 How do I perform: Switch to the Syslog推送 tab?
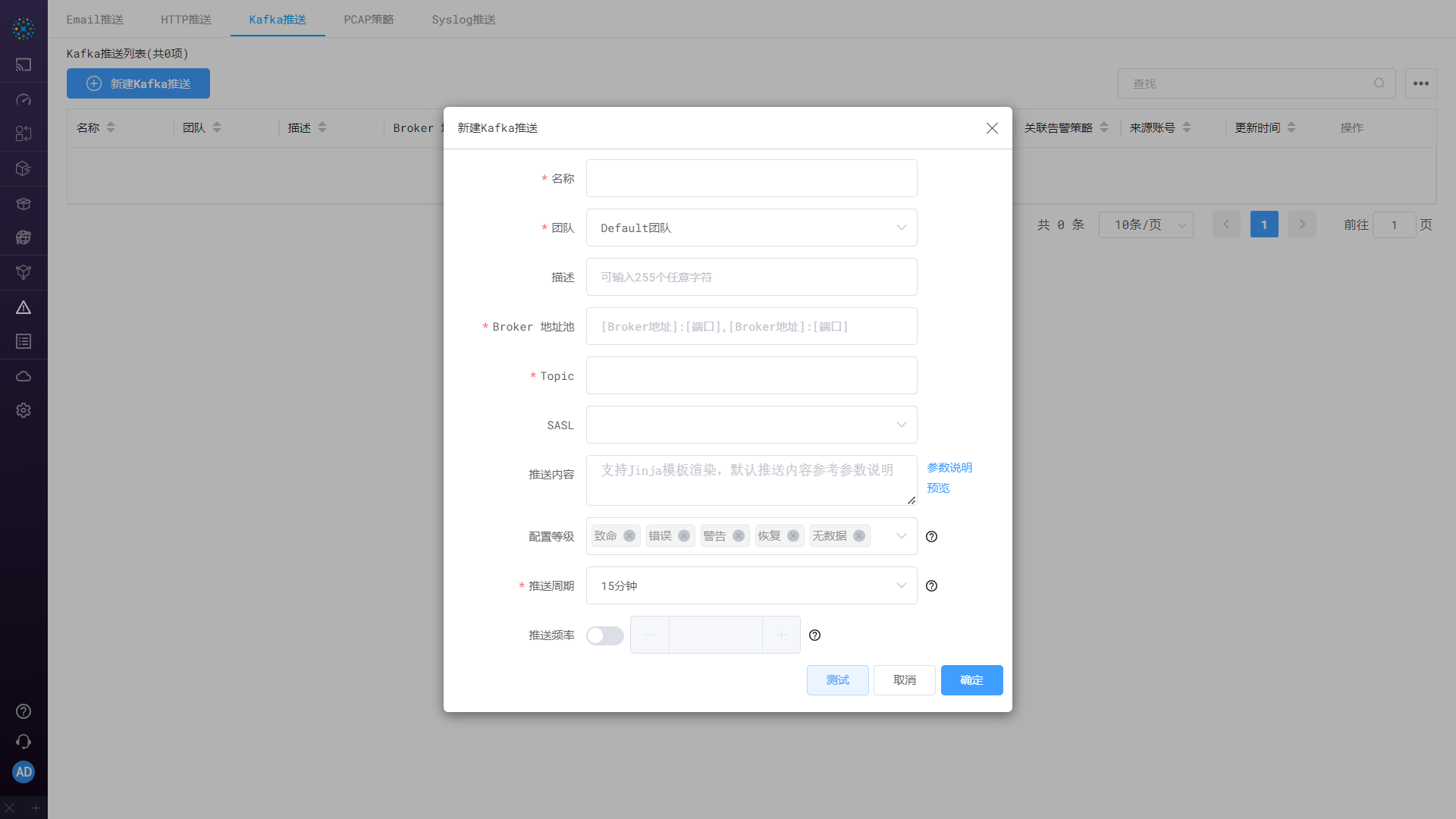[x=463, y=20]
